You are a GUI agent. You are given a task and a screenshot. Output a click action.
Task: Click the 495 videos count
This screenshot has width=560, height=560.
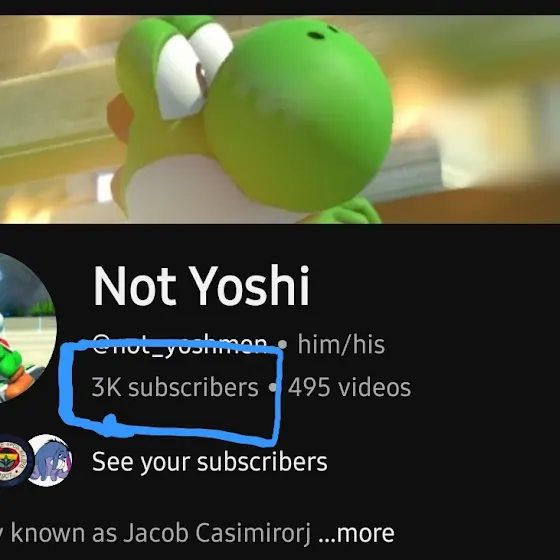click(350, 388)
